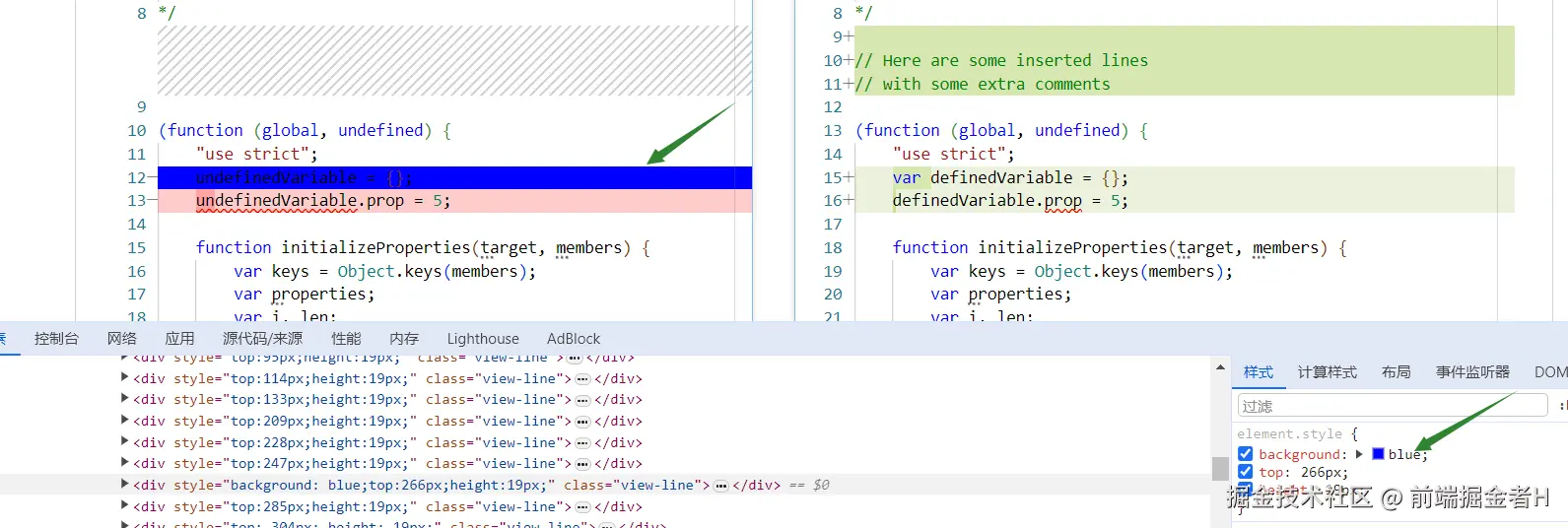The height and width of the screenshot is (528, 1568).
Task: Open the Lighthouse tab
Action: 483,338
